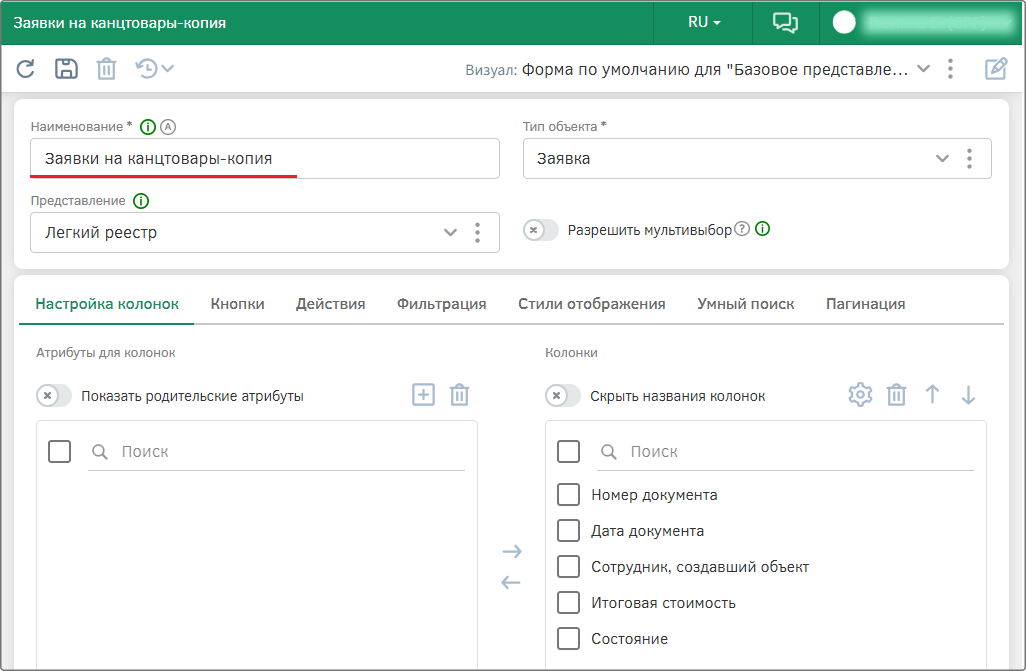
Task: Check the select-all box in attributes list
Action: point(60,451)
